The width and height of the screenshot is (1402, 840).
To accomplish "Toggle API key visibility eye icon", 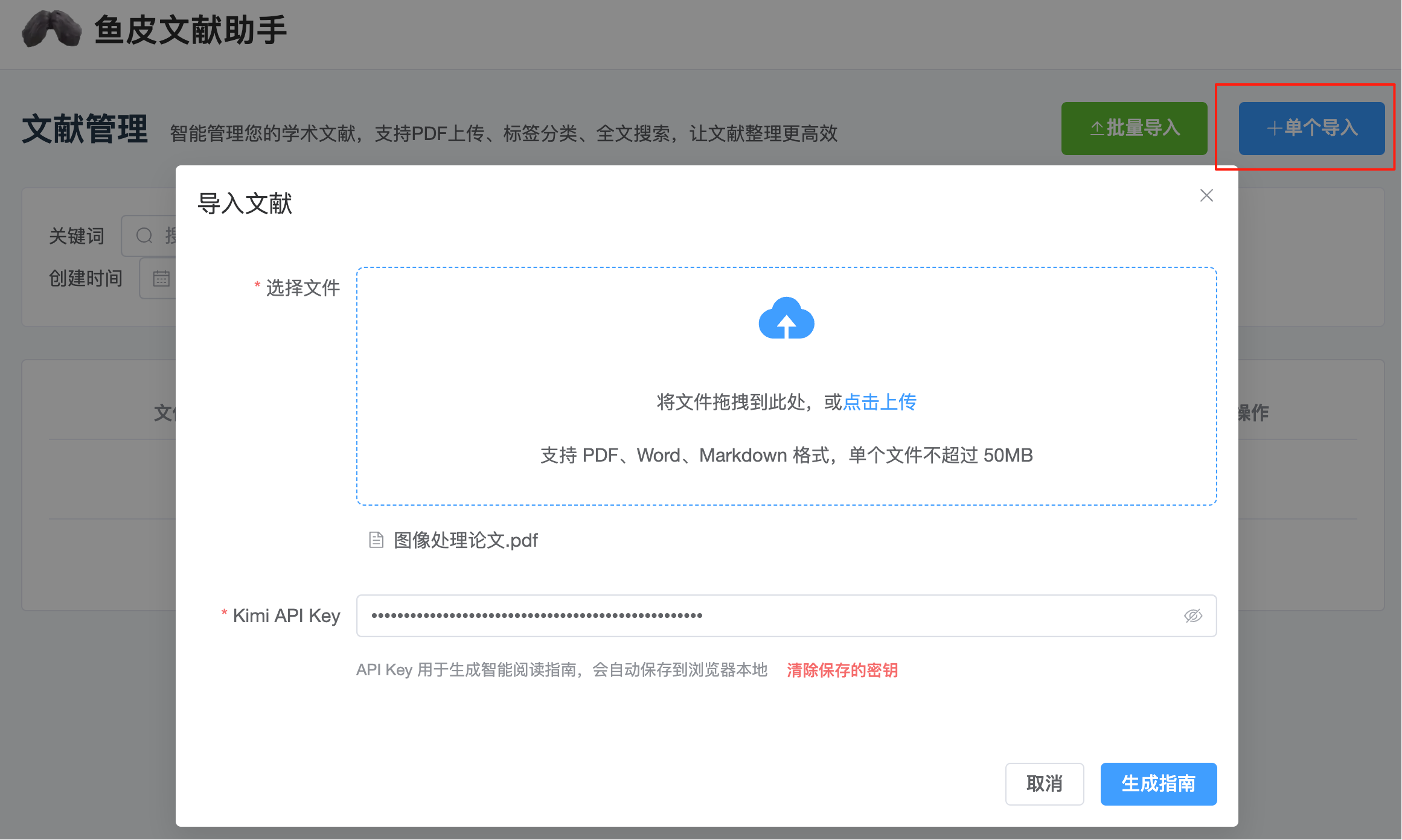I will point(1192,616).
